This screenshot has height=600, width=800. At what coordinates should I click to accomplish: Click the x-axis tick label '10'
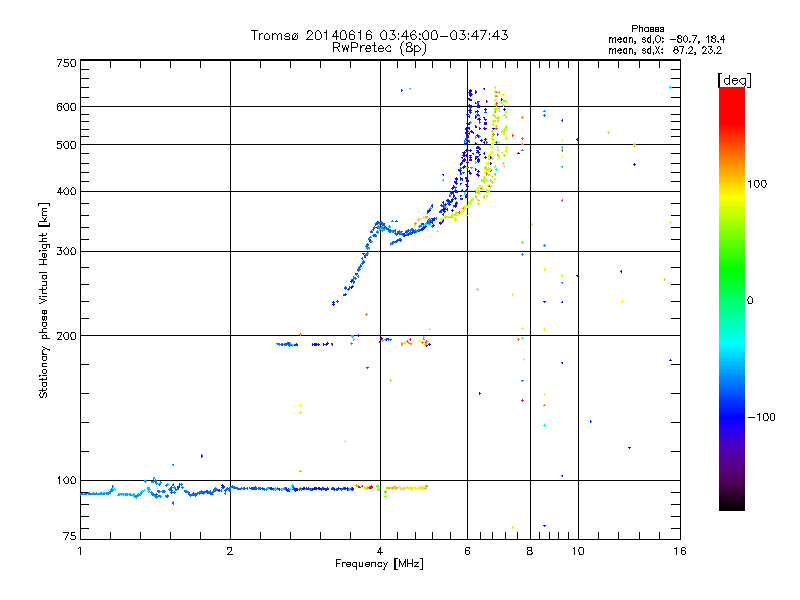(578, 551)
